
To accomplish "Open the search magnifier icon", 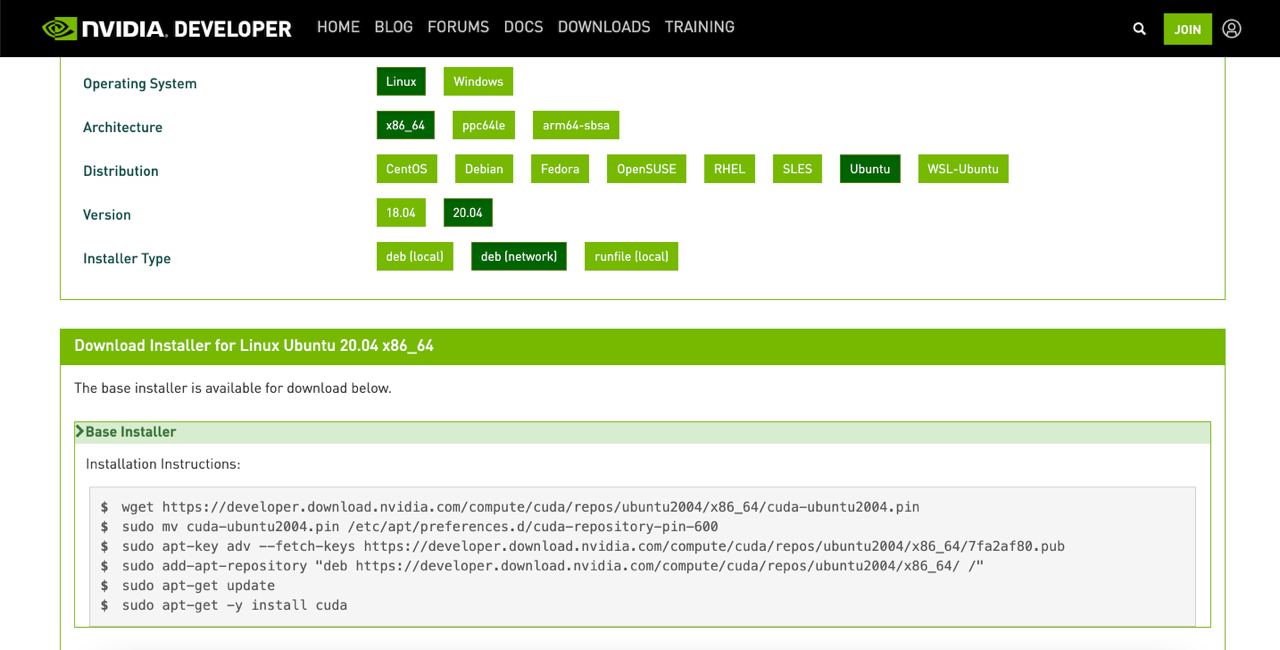I will pos(1139,29).
